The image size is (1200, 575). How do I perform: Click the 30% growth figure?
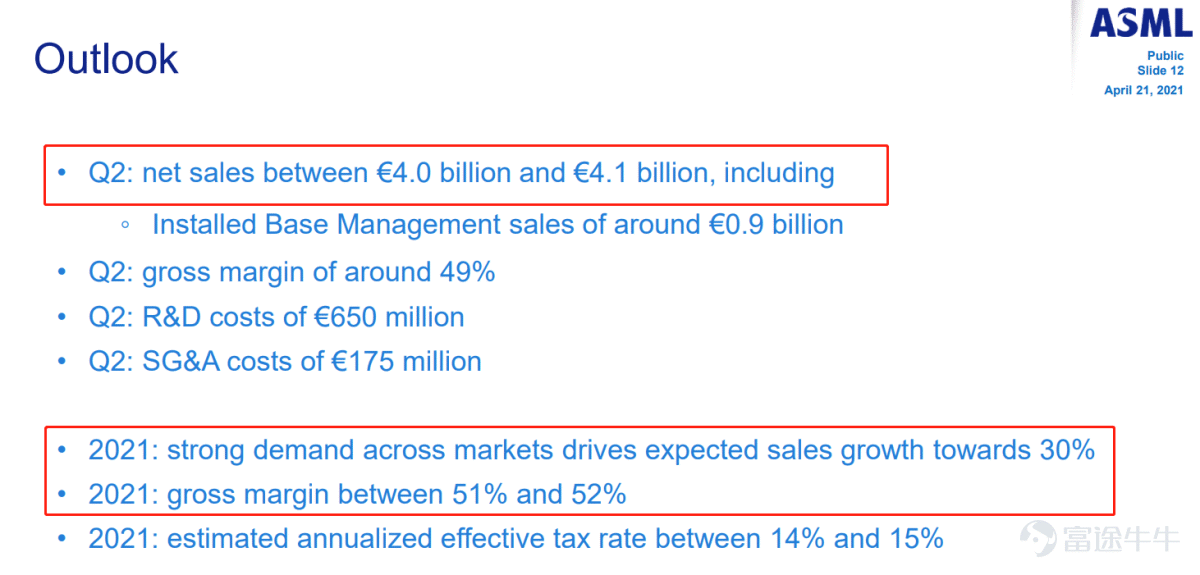click(1066, 450)
